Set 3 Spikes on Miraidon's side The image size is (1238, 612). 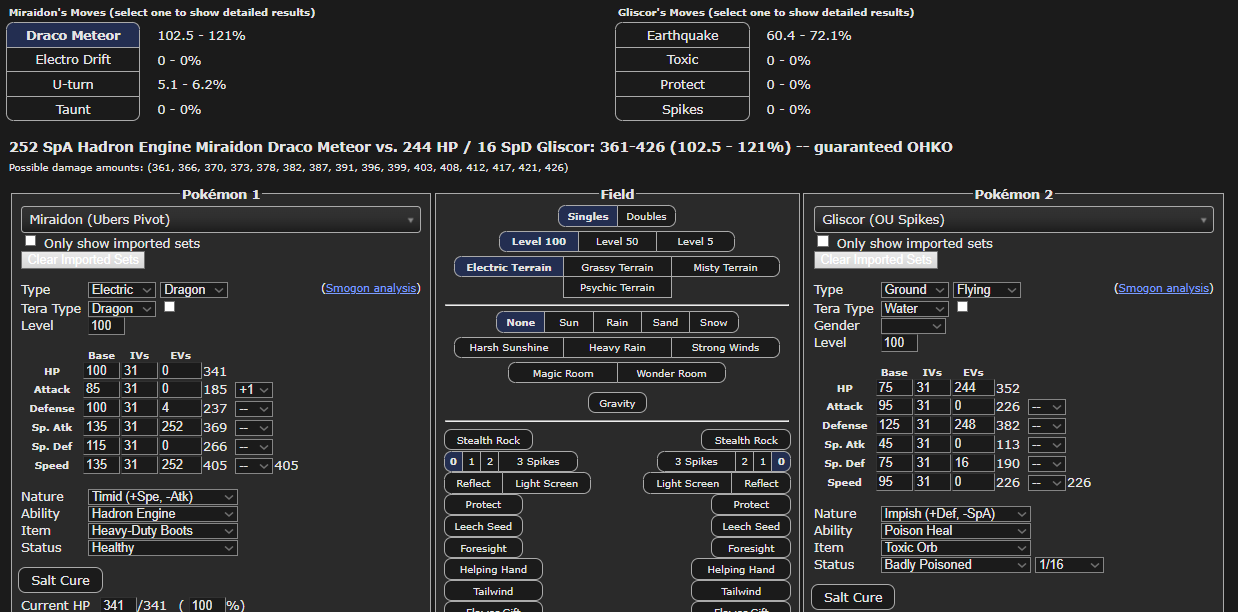537,462
